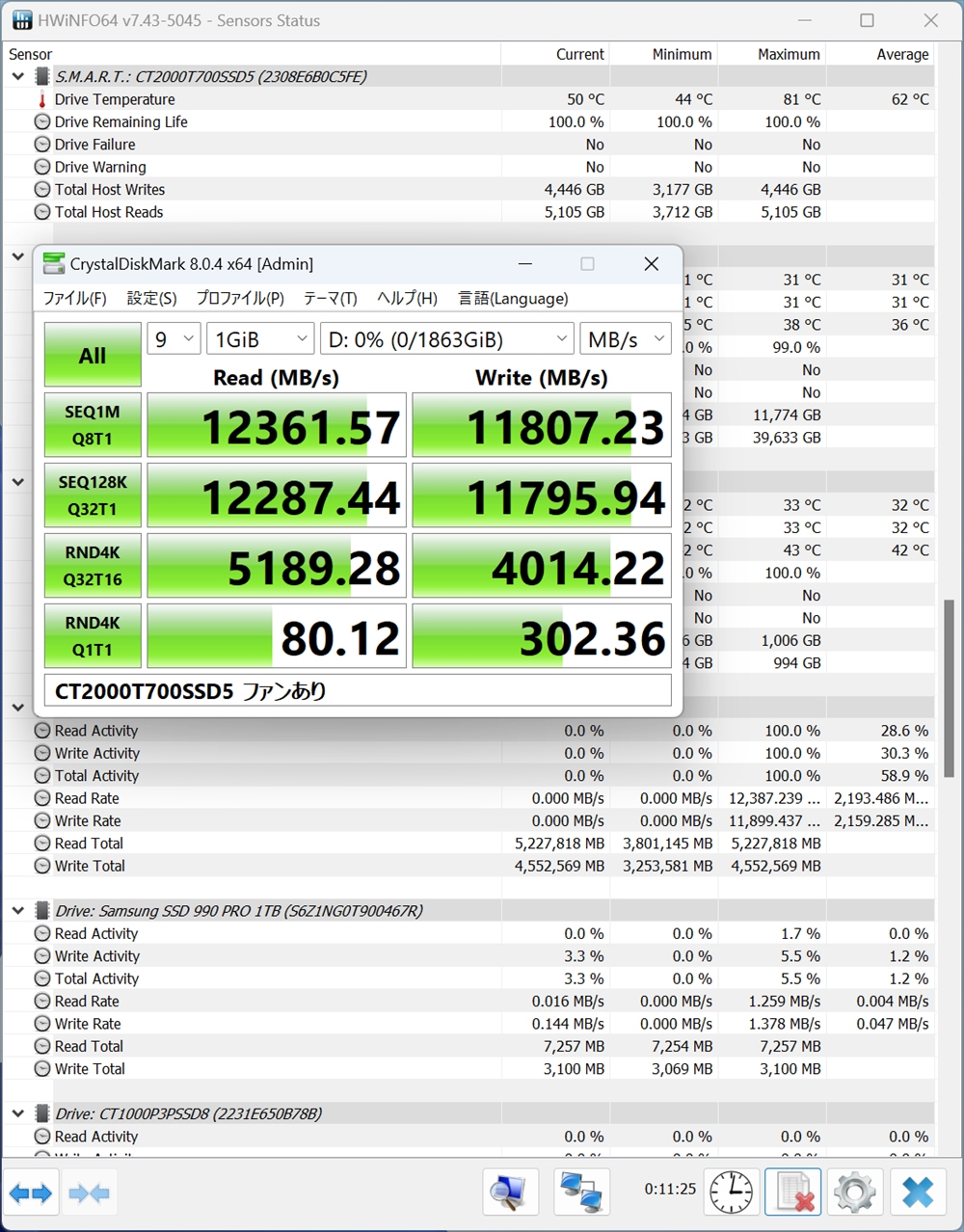Click the collapse layout arrows icon
The width and height of the screenshot is (964, 1232).
(90, 1193)
